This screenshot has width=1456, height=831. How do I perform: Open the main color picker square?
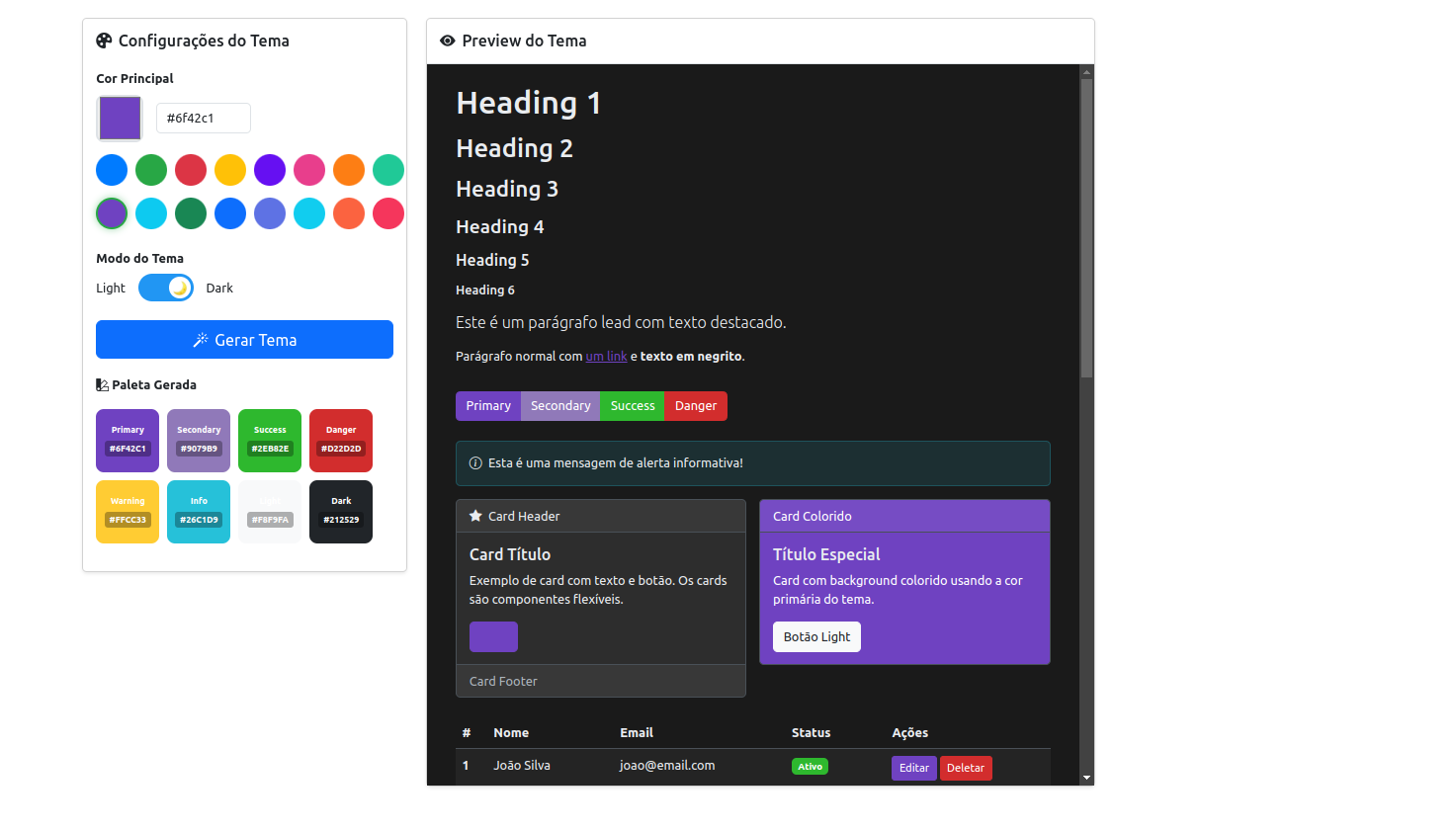[120, 119]
